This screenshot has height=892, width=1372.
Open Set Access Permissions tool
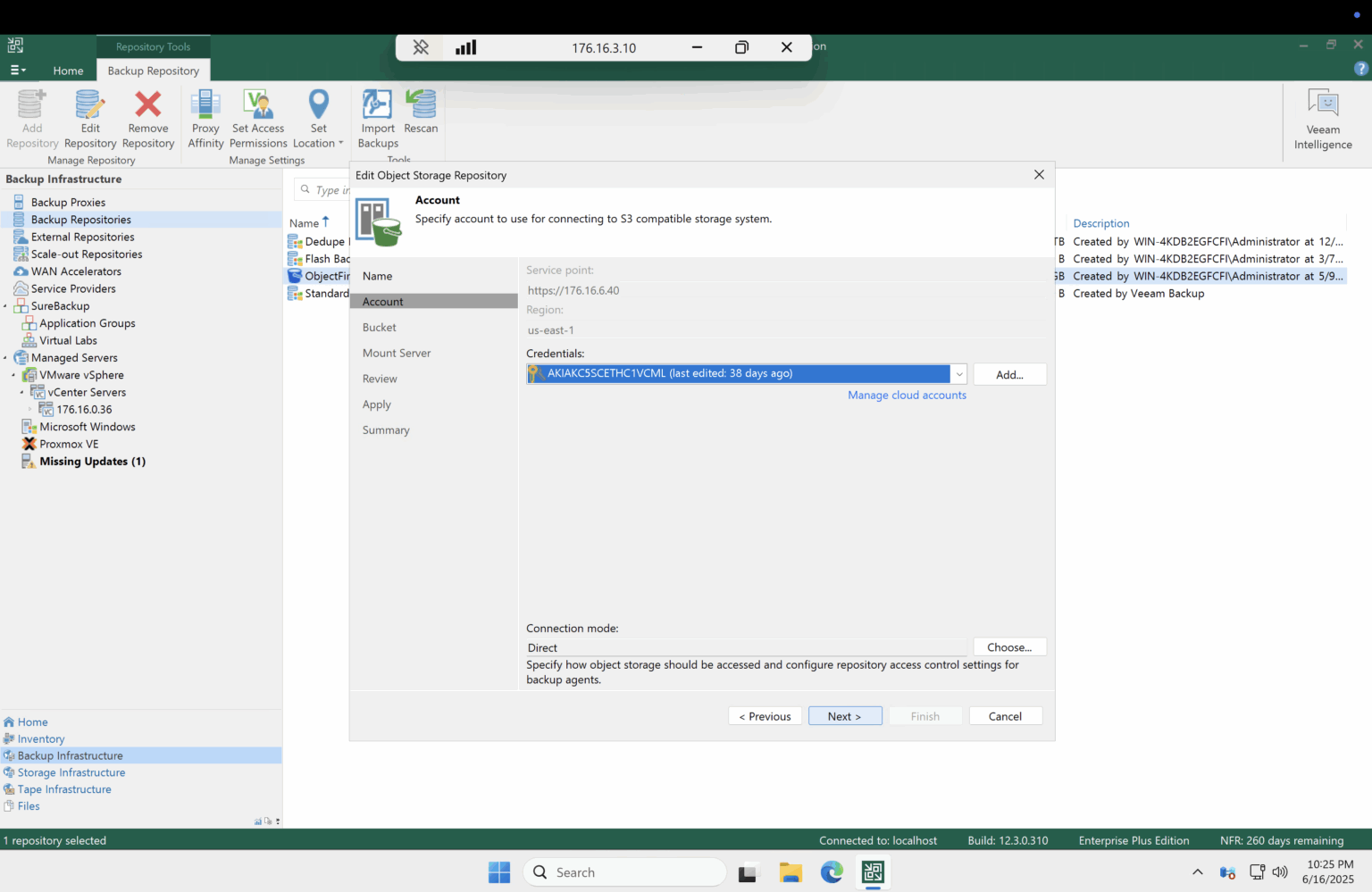click(x=258, y=119)
